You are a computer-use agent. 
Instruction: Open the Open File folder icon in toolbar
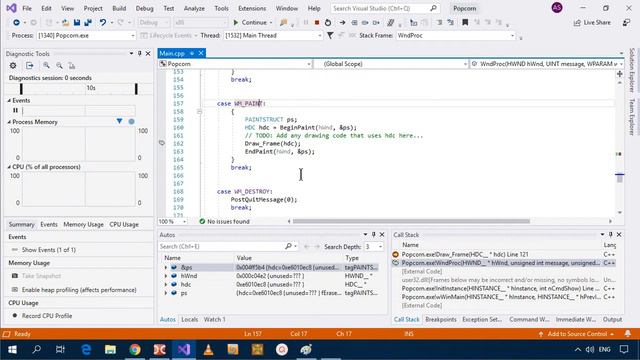point(65,23)
